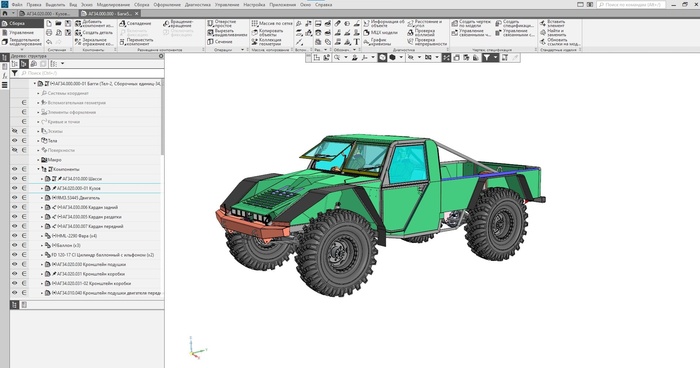Screen dimensions: 700x368
Task: Click the filter funnel icon in the view toolbar
Action: click(487, 58)
